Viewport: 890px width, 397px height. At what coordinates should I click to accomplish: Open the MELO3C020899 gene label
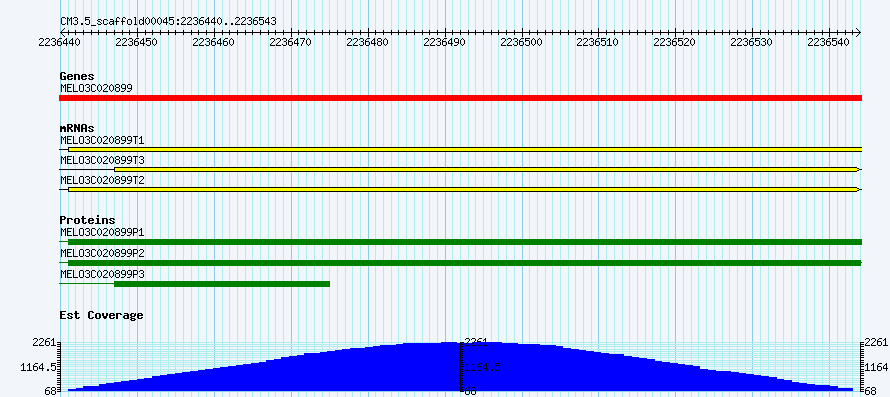click(96, 88)
